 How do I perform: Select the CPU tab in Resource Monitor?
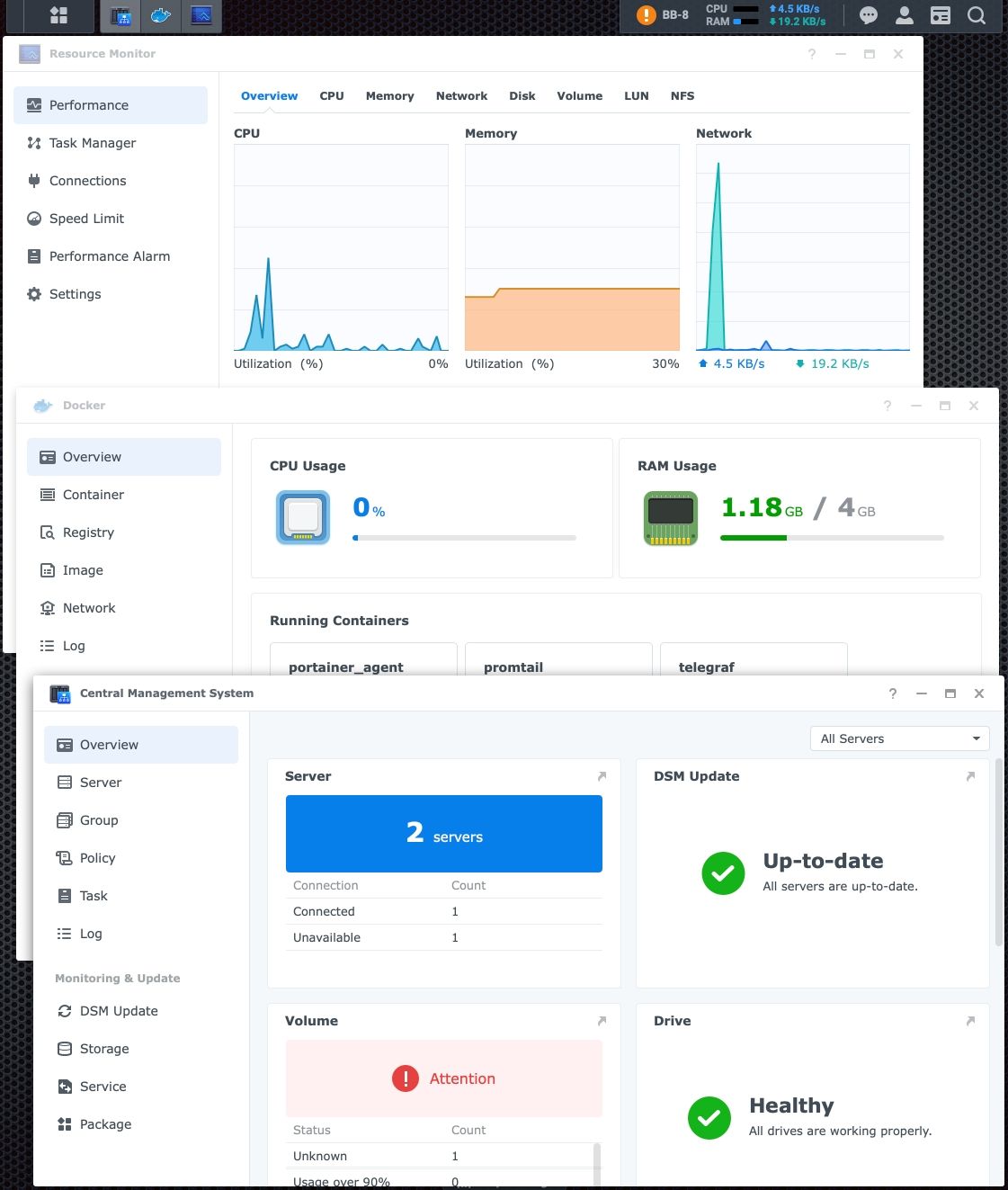[332, 96]
